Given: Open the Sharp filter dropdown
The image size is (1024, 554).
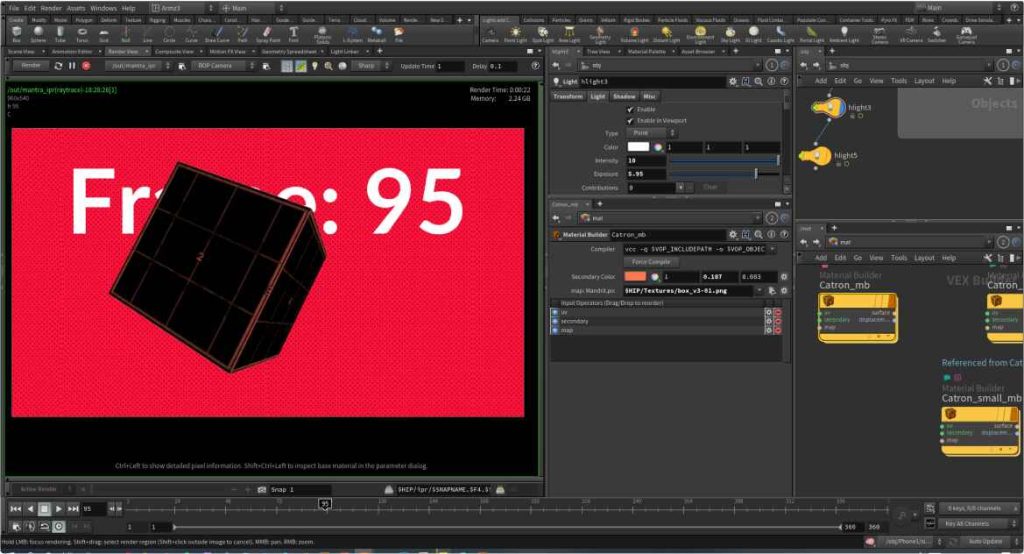Looking at the screenshot, I should 371,65.
